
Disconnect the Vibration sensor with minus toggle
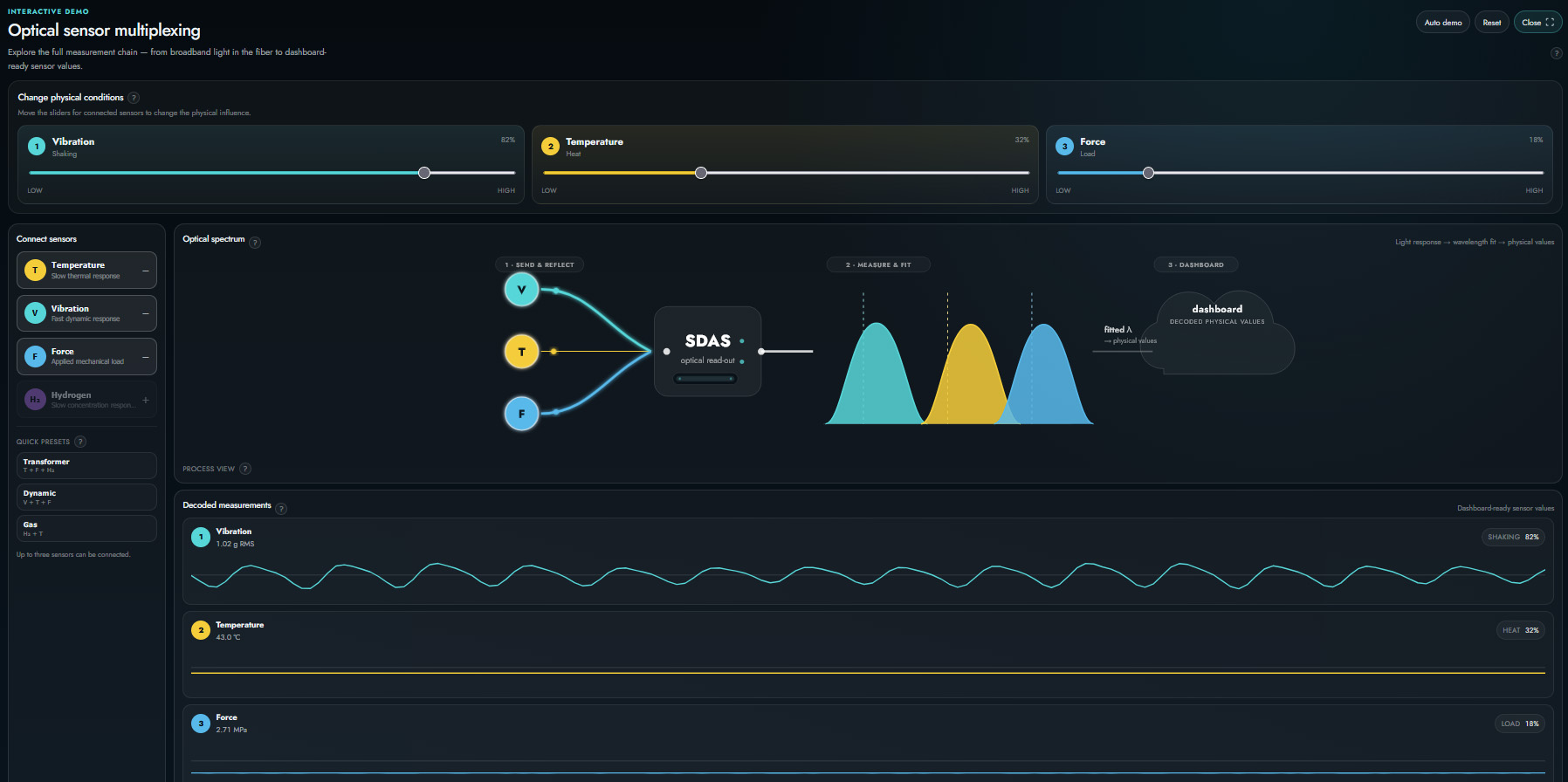pos(145,313)
